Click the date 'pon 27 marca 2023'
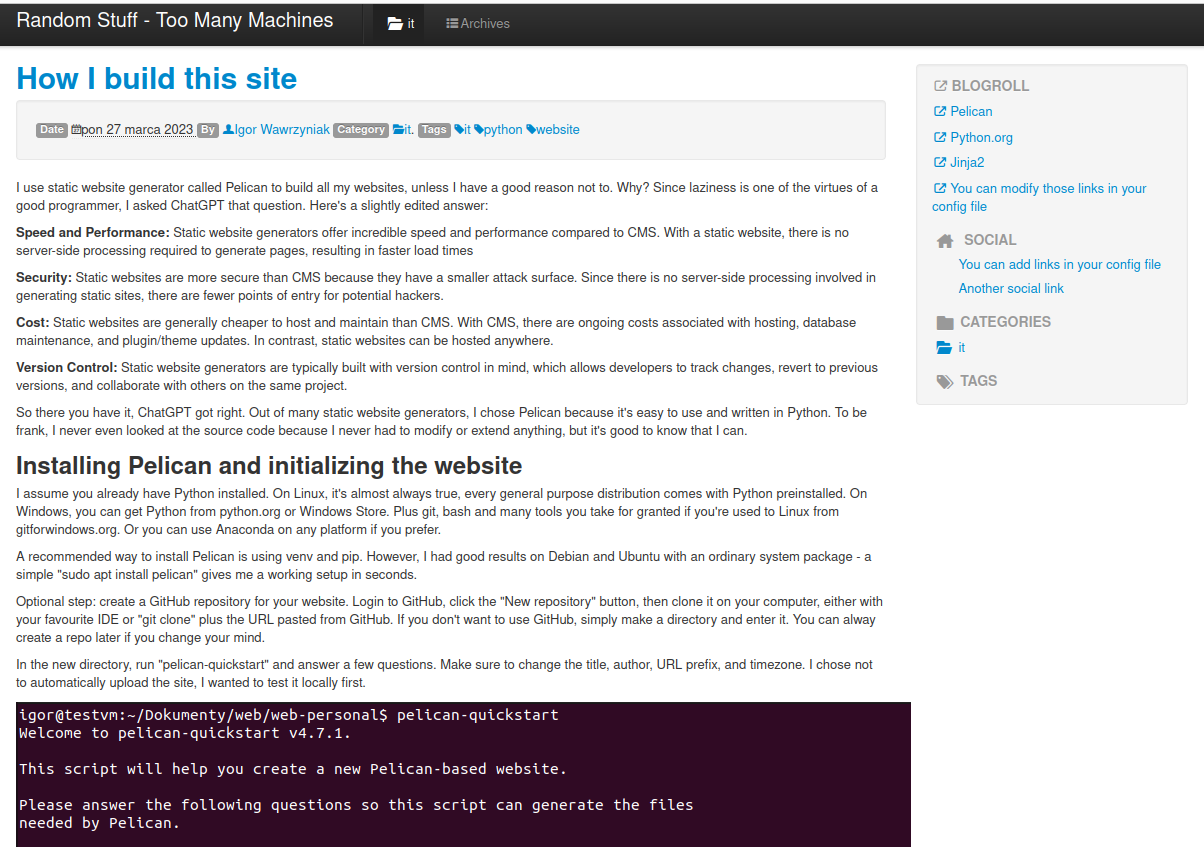 coord(138,130)
